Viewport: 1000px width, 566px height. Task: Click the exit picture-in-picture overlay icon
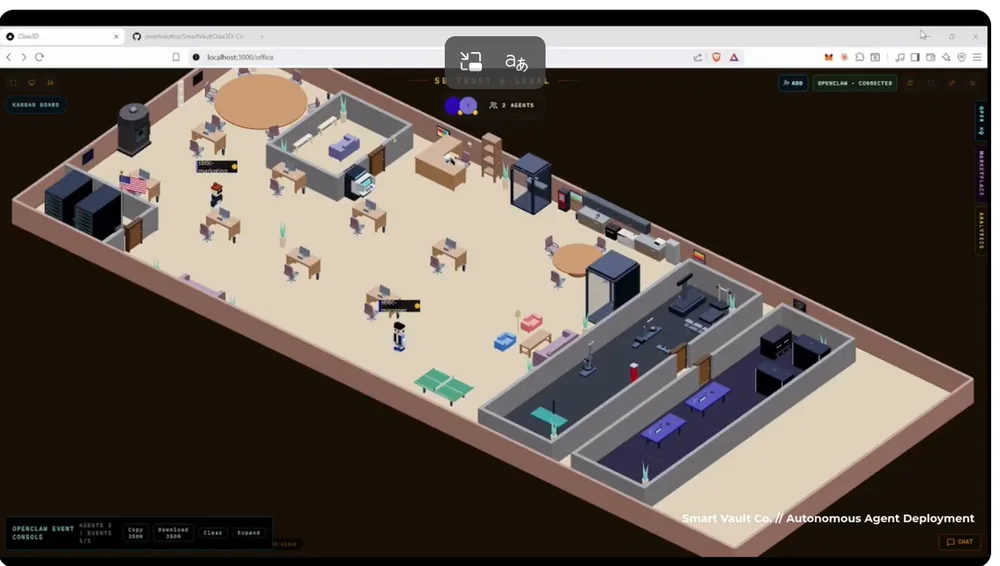tap(471, 61)
